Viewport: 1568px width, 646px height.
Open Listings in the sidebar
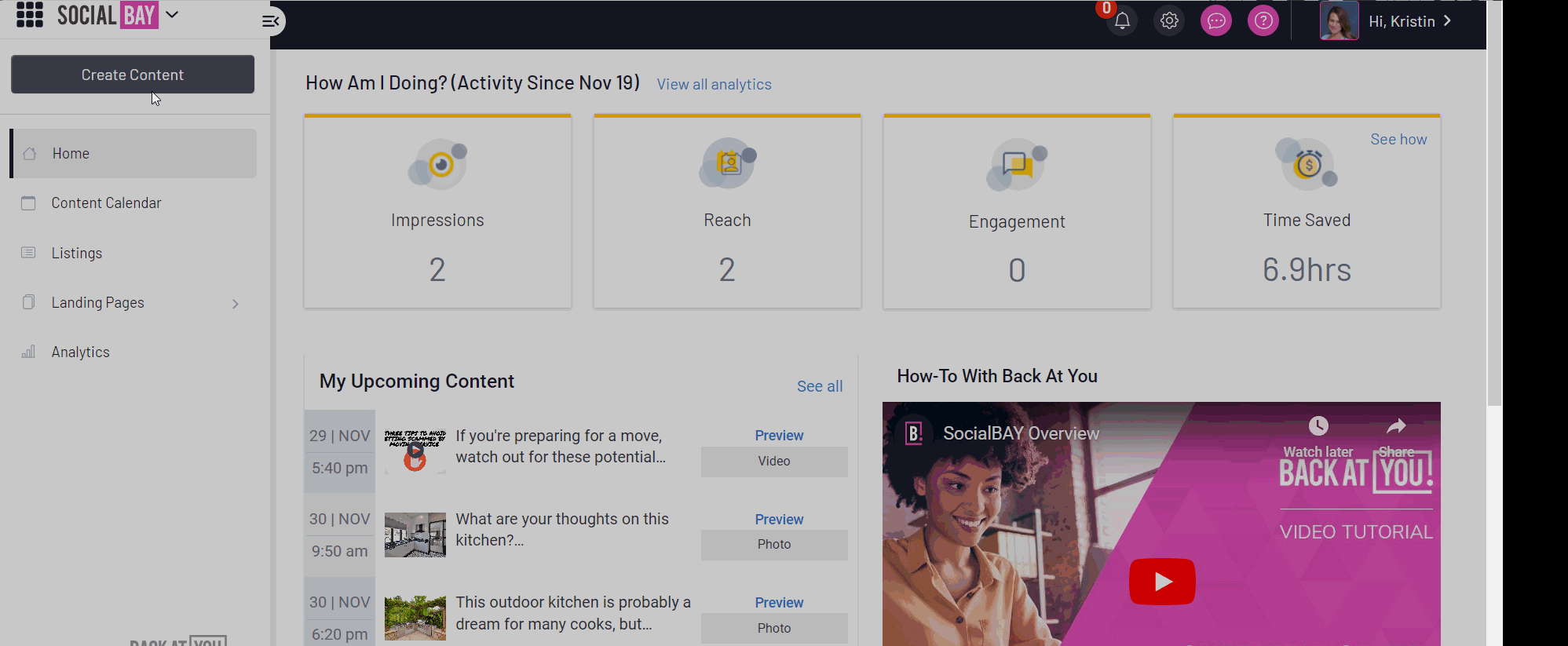pyautogui.click(x=77, y=253)
